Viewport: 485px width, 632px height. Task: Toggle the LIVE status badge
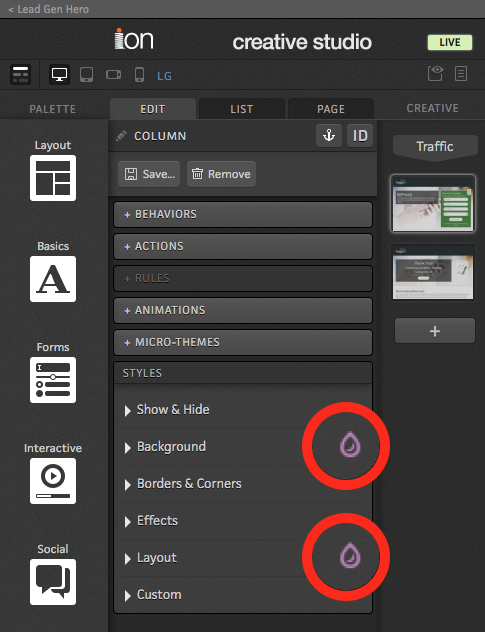point(450,42)
